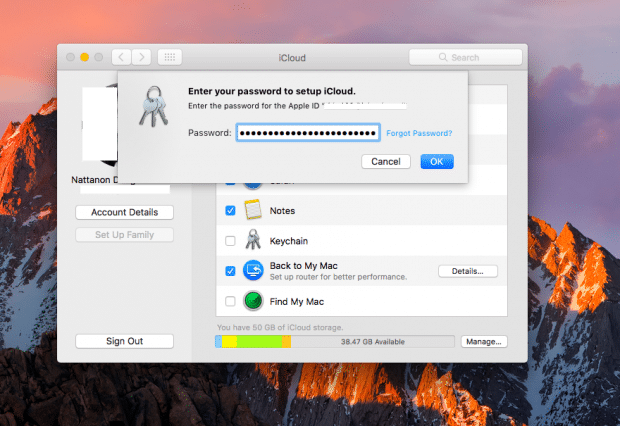Image resolution: width=620 pixels, height=426 pixels.
Task: Open Back to My Mac Details
Action: pyautogui.click(x=468, y=271)
